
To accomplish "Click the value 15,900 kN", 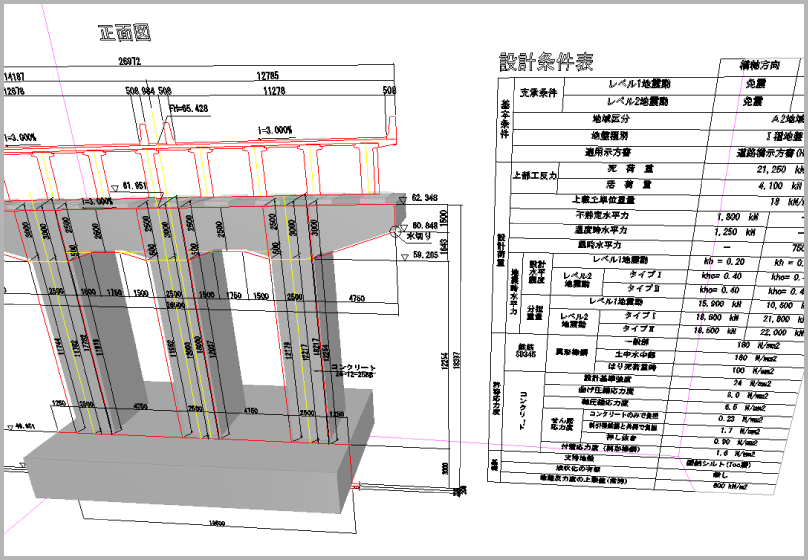I will (720, 304).
